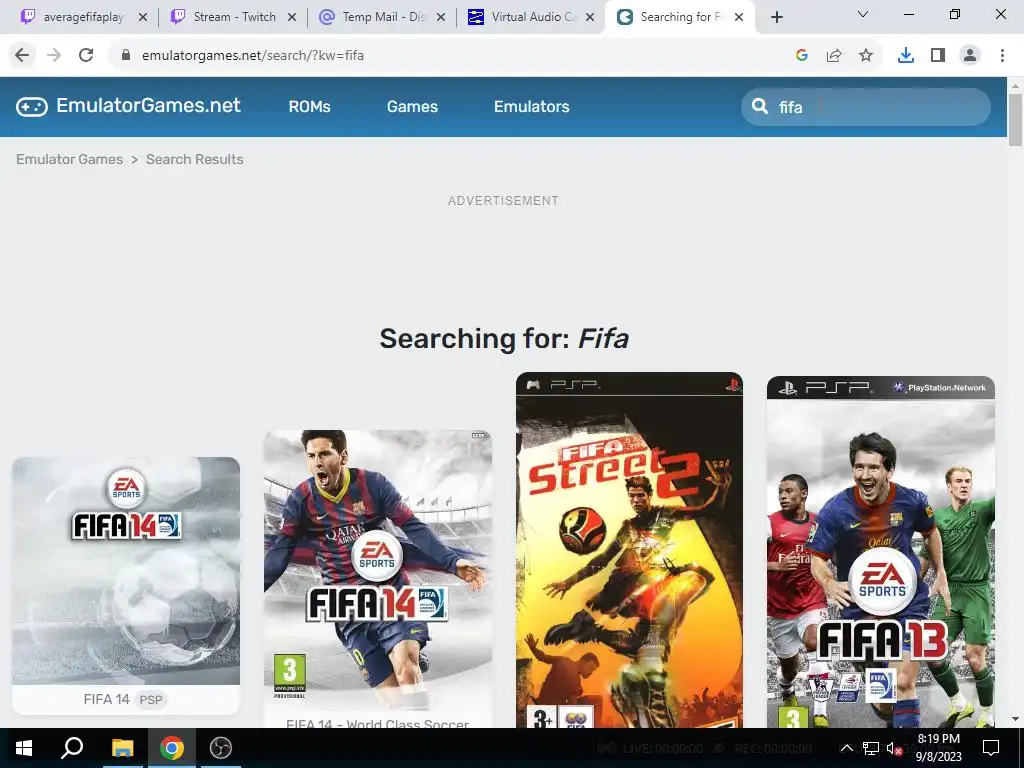Click the padlock site info icon
1024x768 pixels.
(x=126, y=56)
